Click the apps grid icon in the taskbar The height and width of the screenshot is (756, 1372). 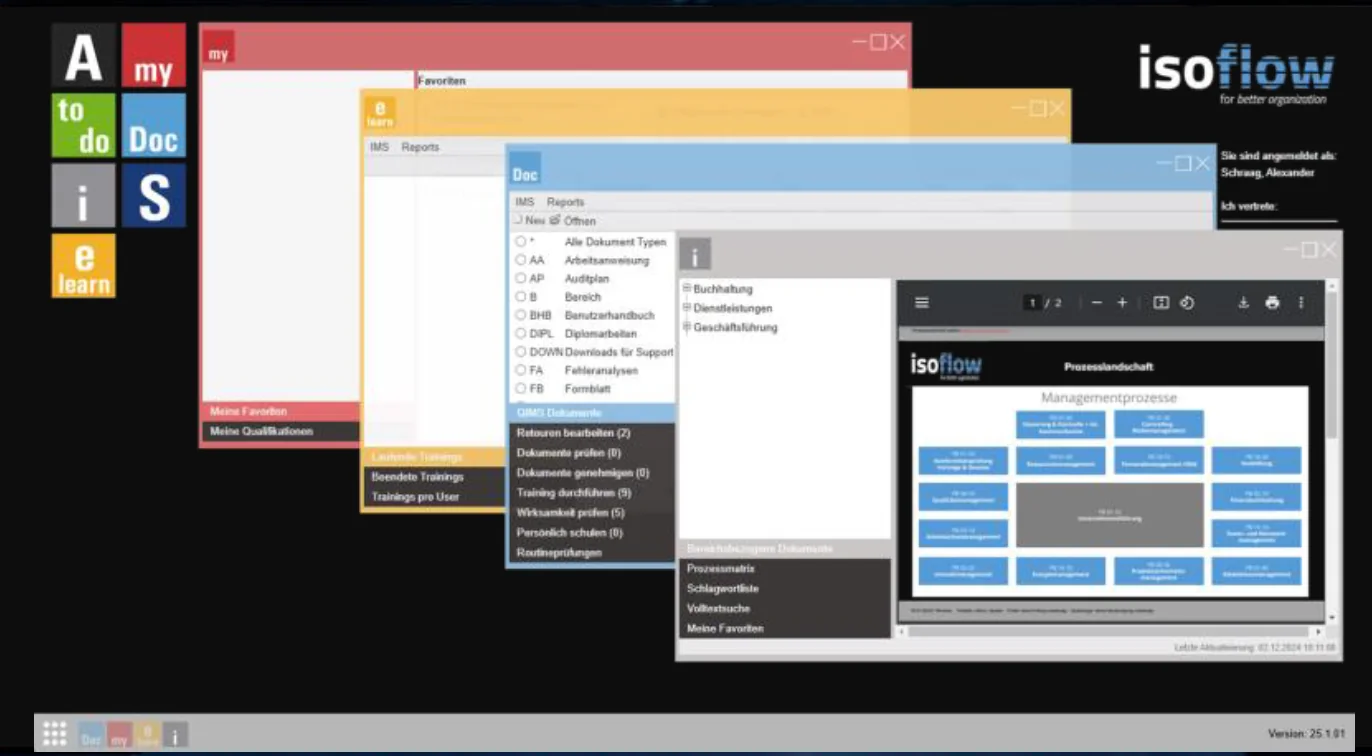point(55,735)
